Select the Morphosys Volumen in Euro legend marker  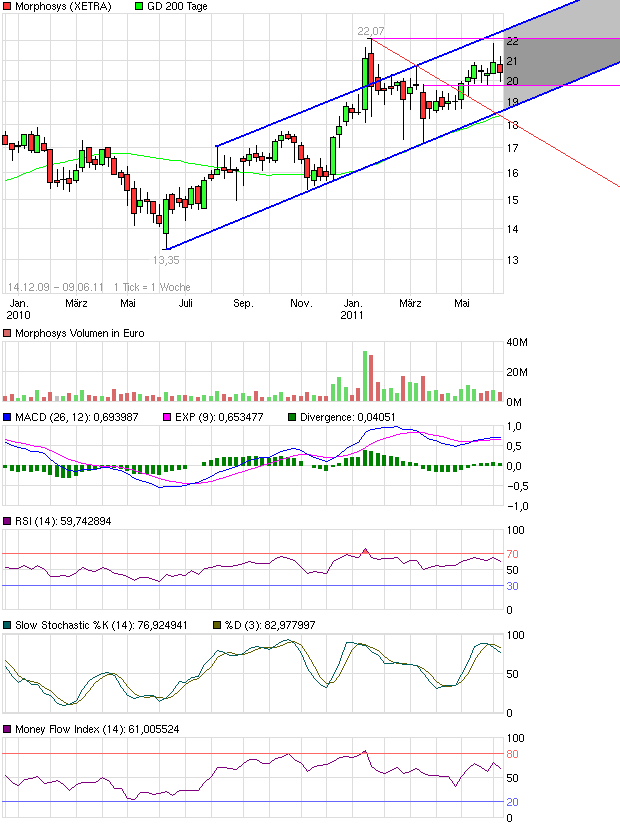point(7,333)
